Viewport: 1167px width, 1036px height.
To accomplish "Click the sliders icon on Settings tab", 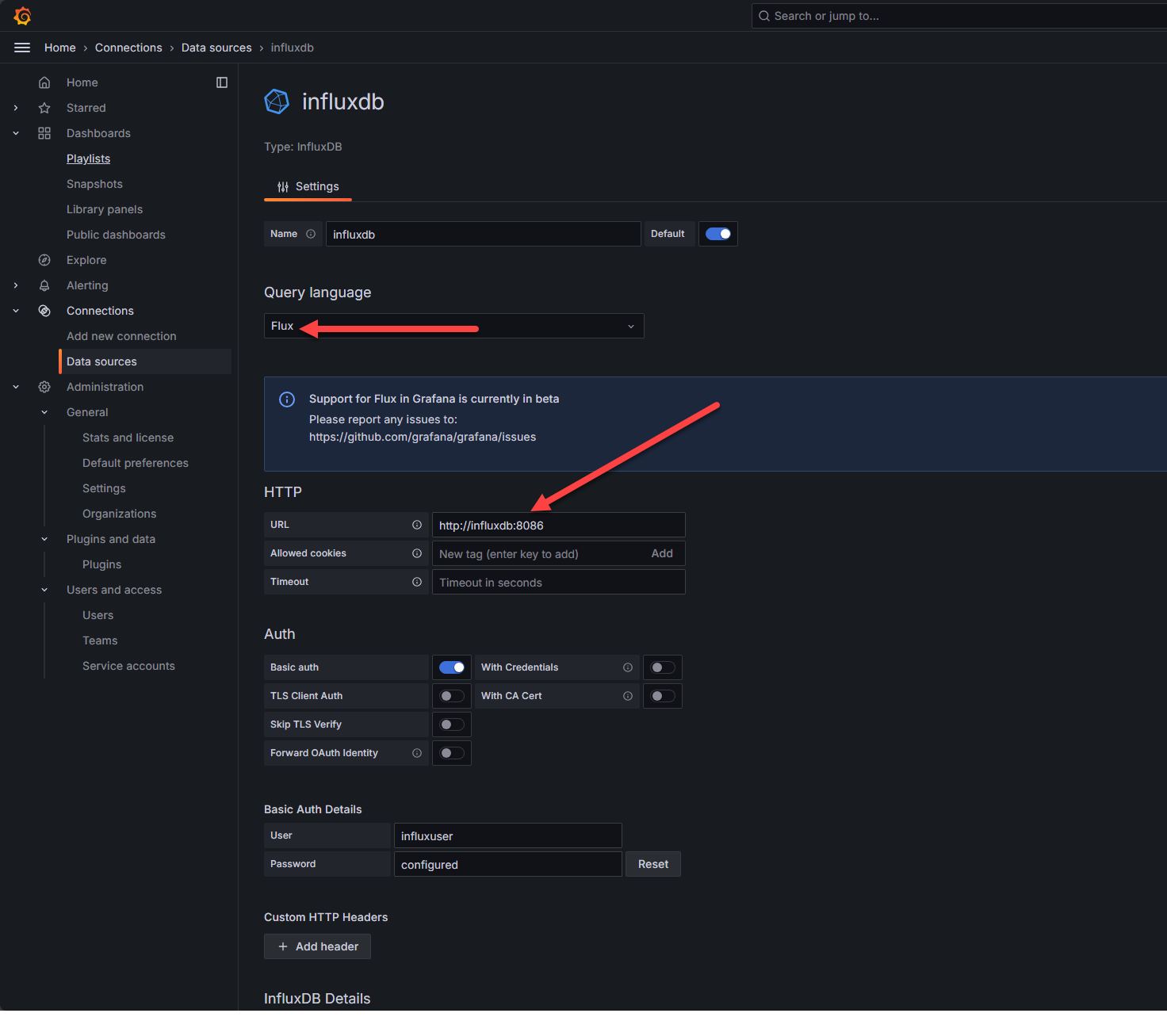I will (283, 187).
